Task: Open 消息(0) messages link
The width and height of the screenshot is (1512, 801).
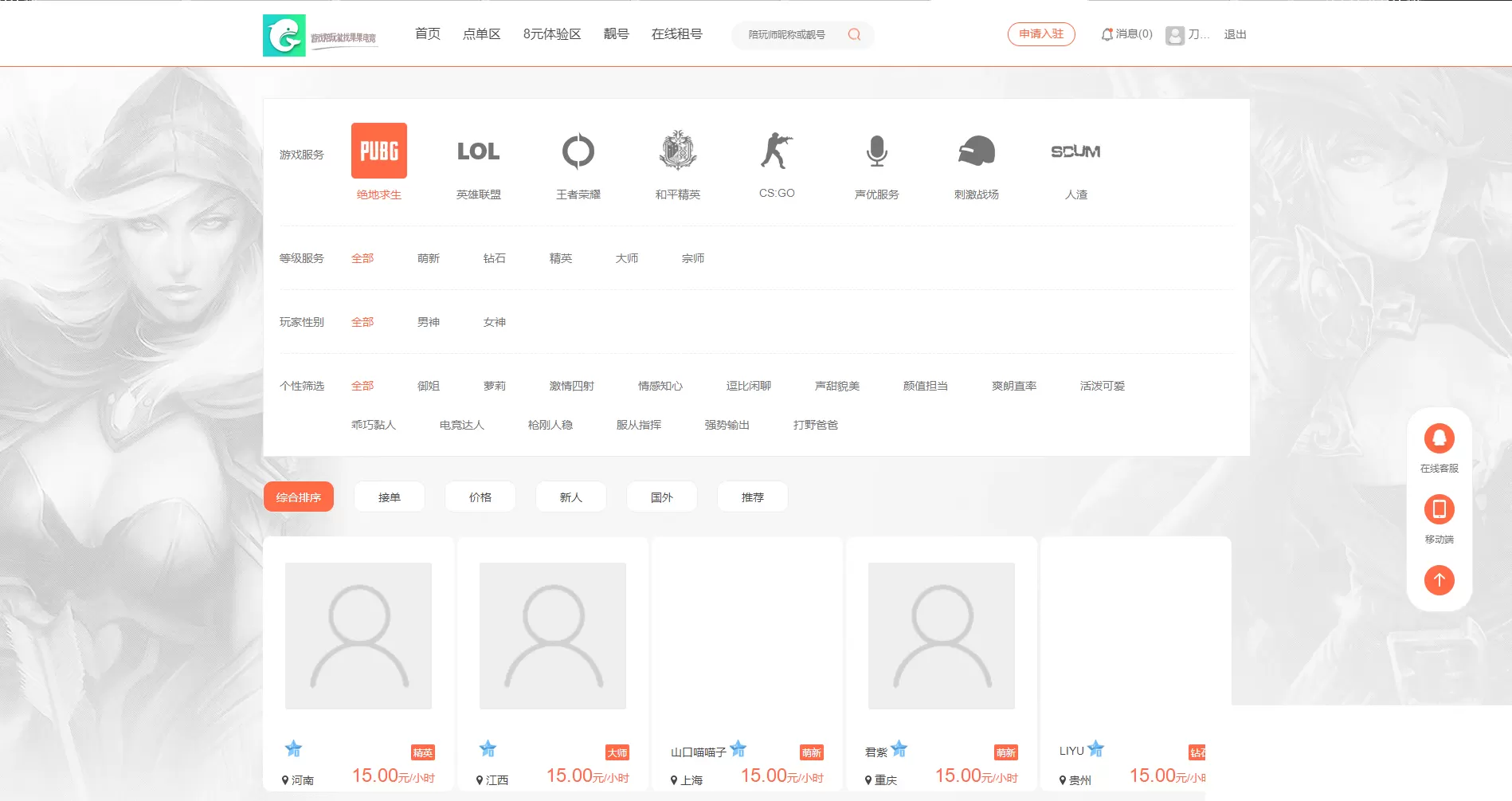Action: [x=1134, y=34]
